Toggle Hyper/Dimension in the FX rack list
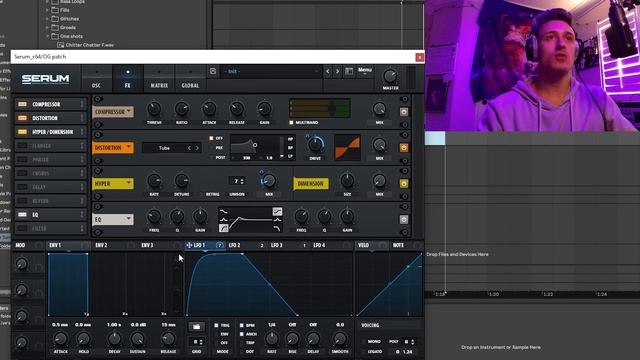 tap(22, 132)
